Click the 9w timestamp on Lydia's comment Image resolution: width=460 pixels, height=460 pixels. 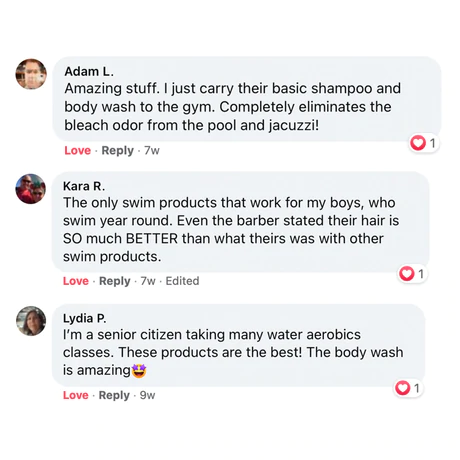click(147, 395)
